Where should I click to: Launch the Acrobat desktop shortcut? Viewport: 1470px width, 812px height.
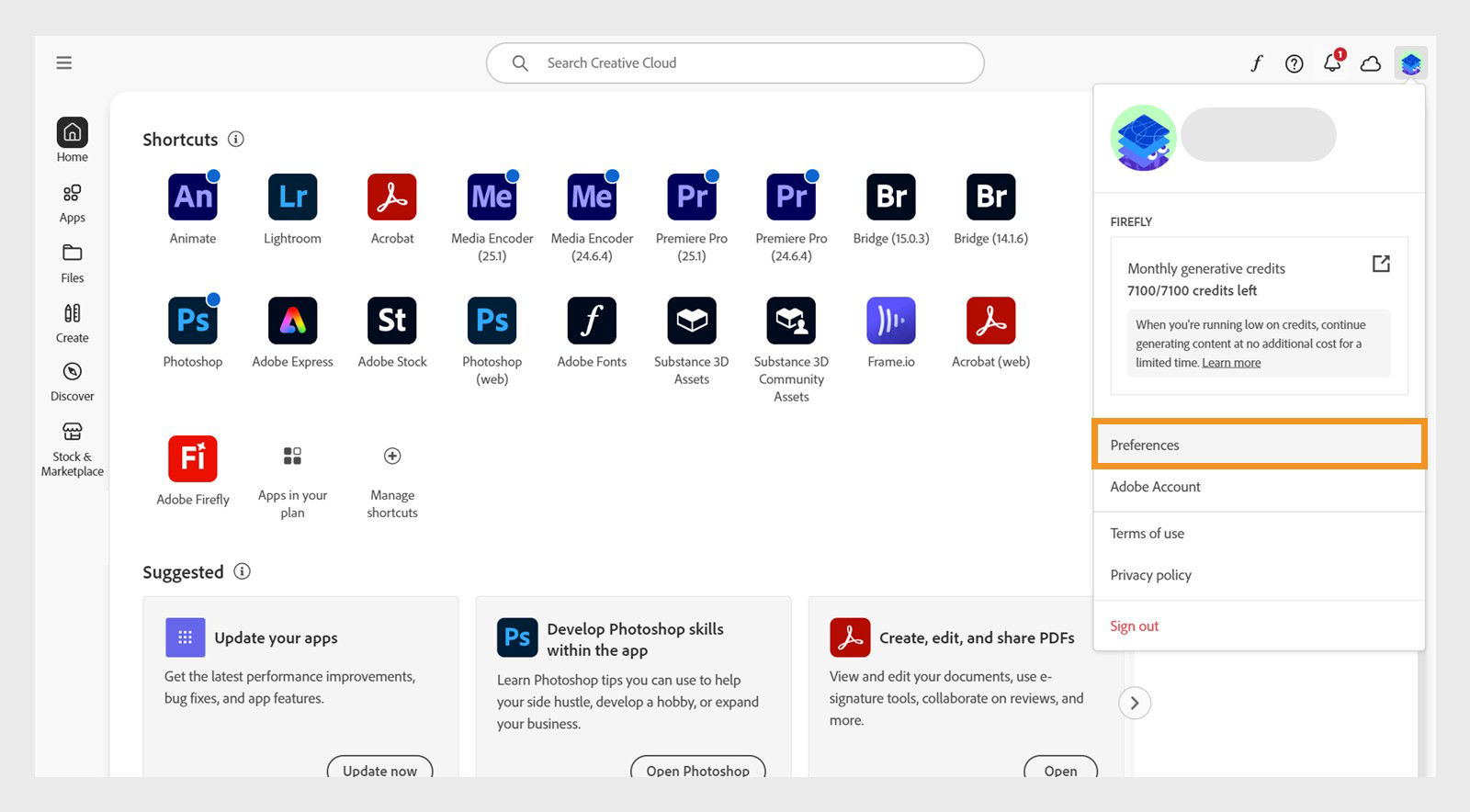pos(392,197)
